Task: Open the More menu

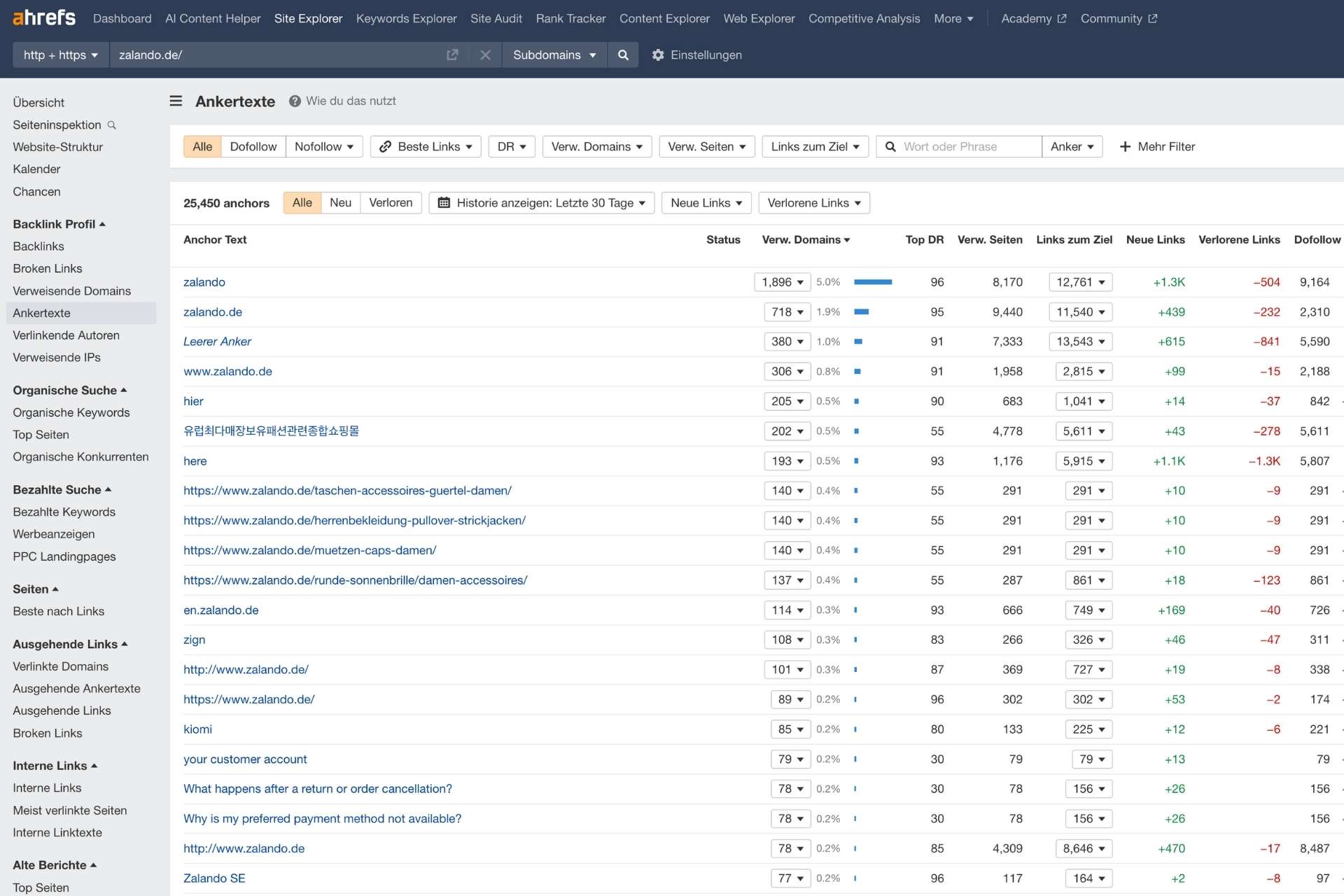Action: 953,18
